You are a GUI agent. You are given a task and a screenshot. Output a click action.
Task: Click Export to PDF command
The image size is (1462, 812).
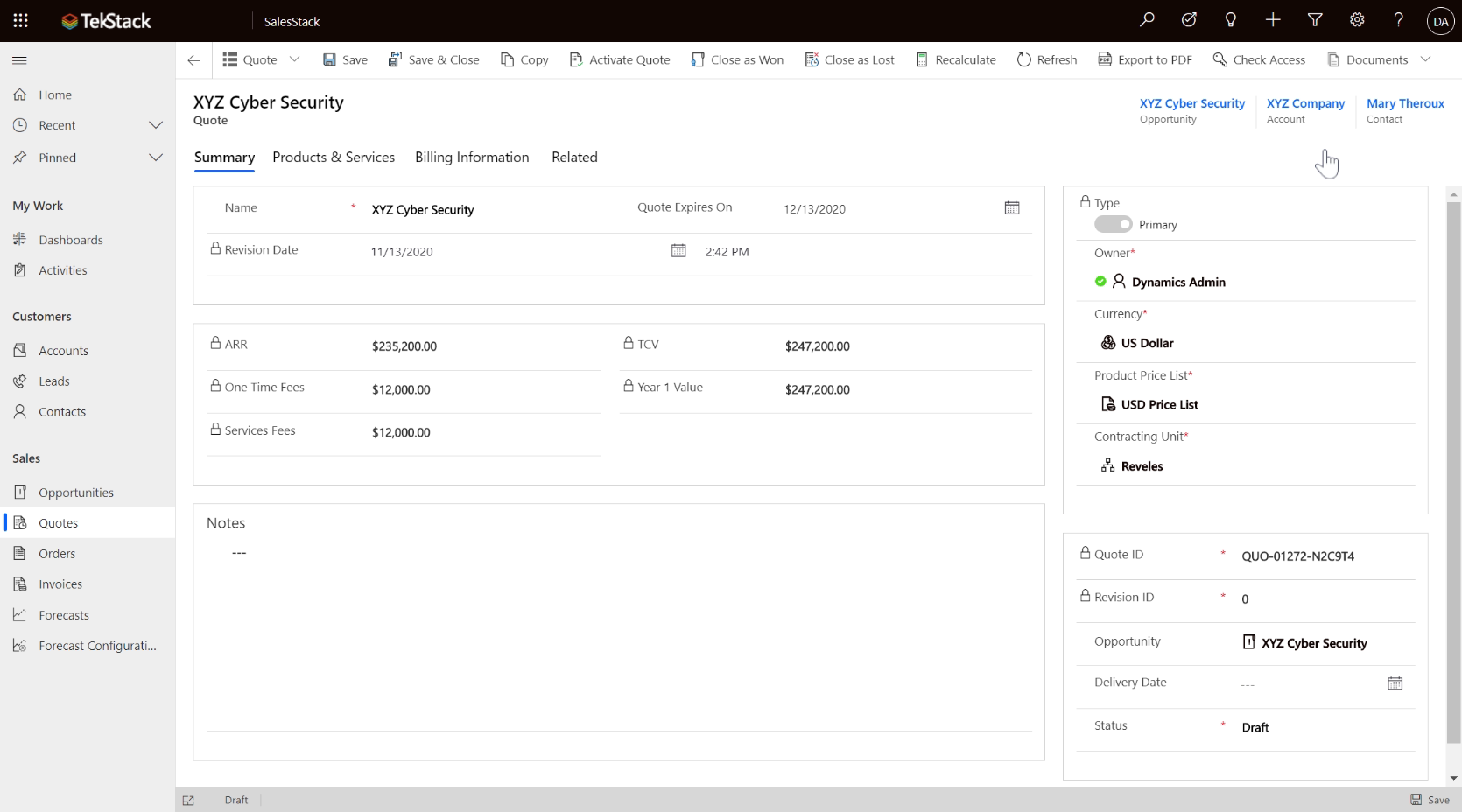tap(1145, 59)
